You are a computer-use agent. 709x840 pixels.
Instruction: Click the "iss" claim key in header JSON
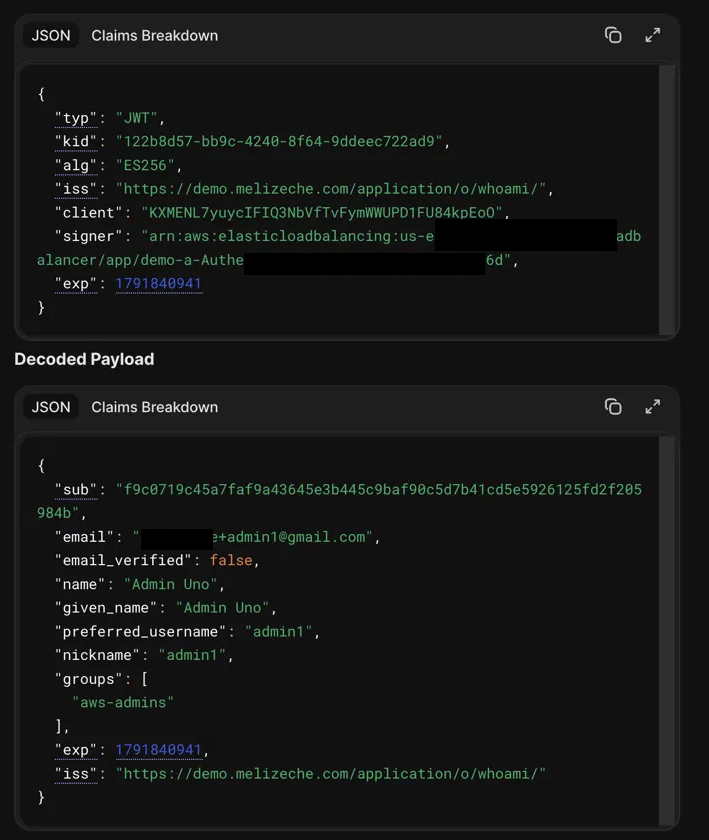(76, 189)
